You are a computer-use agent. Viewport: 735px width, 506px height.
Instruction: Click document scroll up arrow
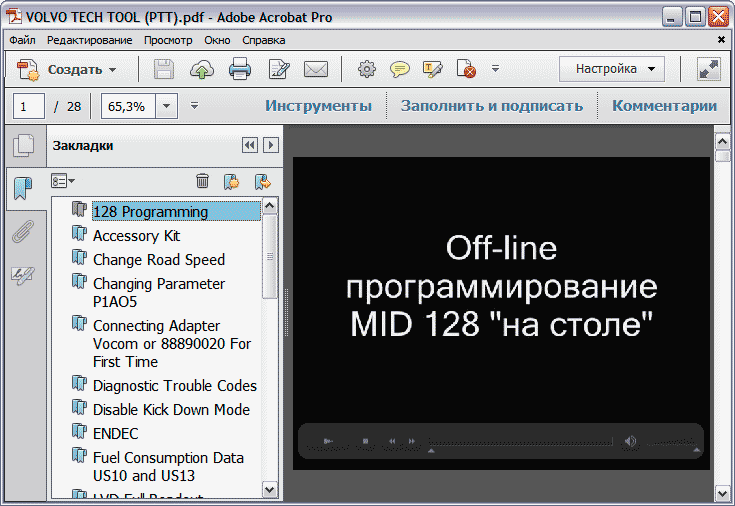[x=722, y=141]
